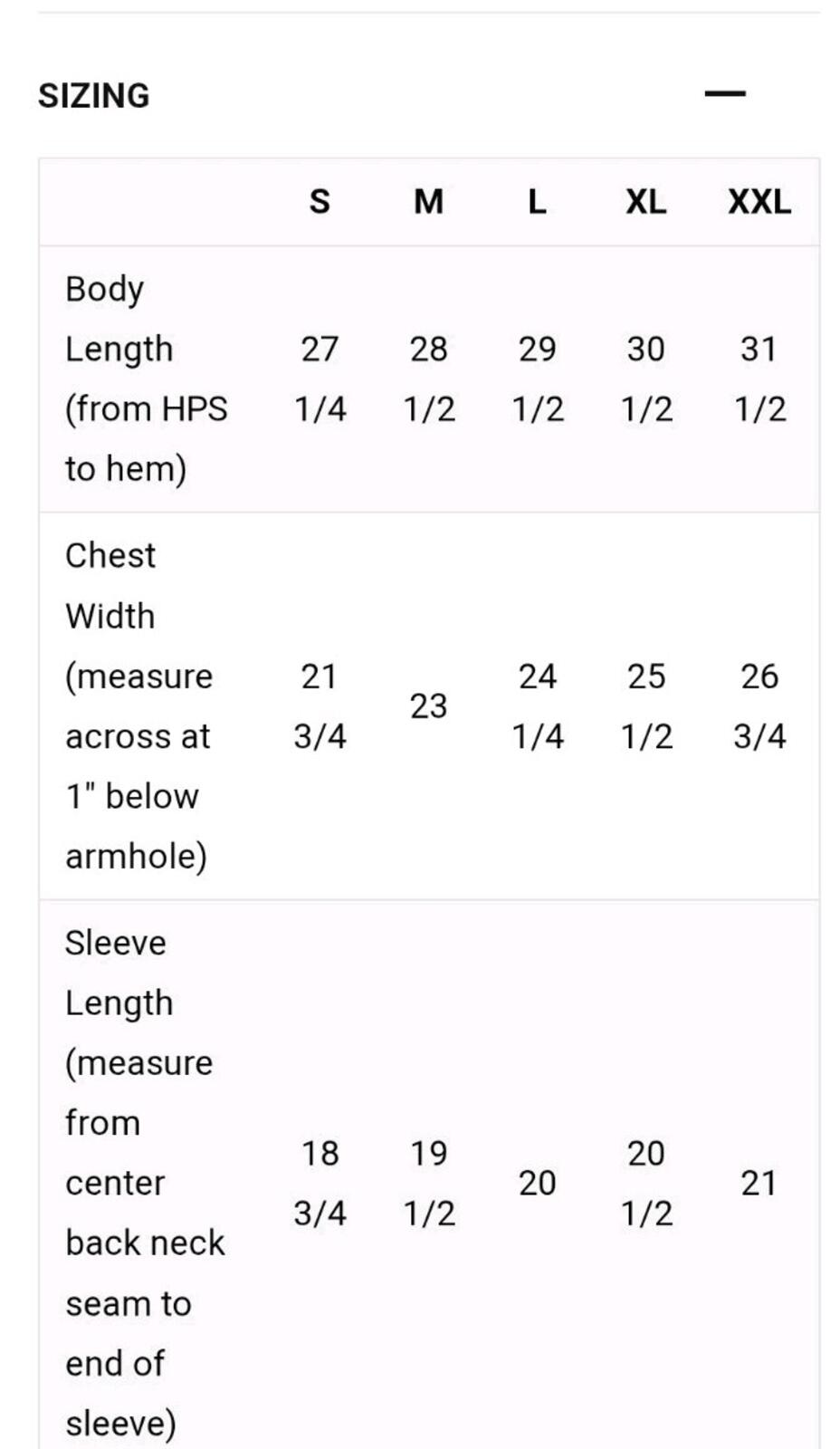Click the 18 3/4 sleeve length cell
This screenshot has width=840, height=1449.
(320, 1183)
